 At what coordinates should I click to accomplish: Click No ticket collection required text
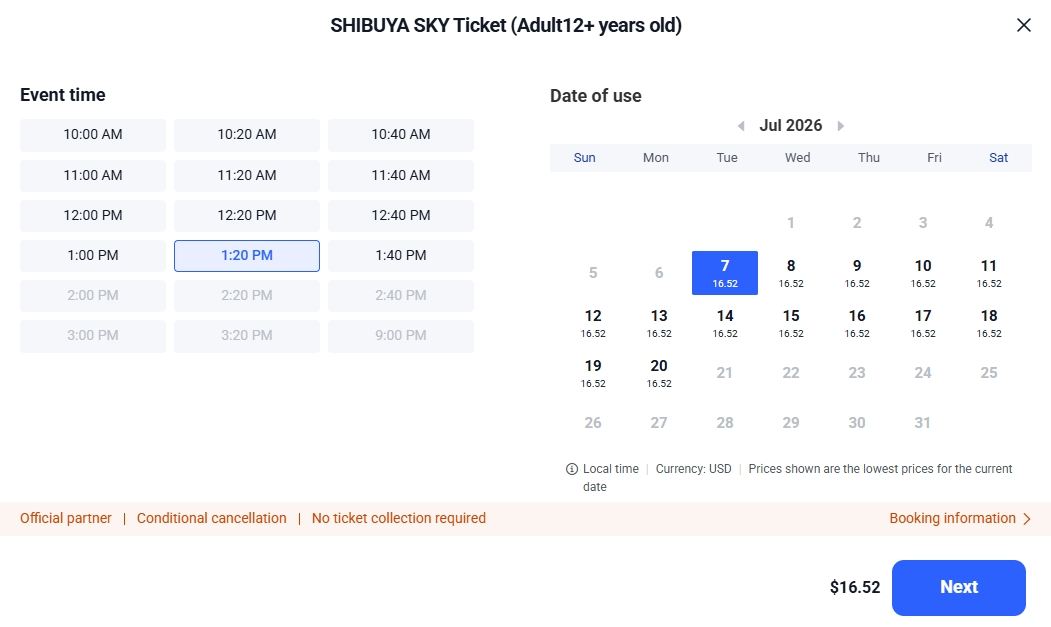point(399,518)
